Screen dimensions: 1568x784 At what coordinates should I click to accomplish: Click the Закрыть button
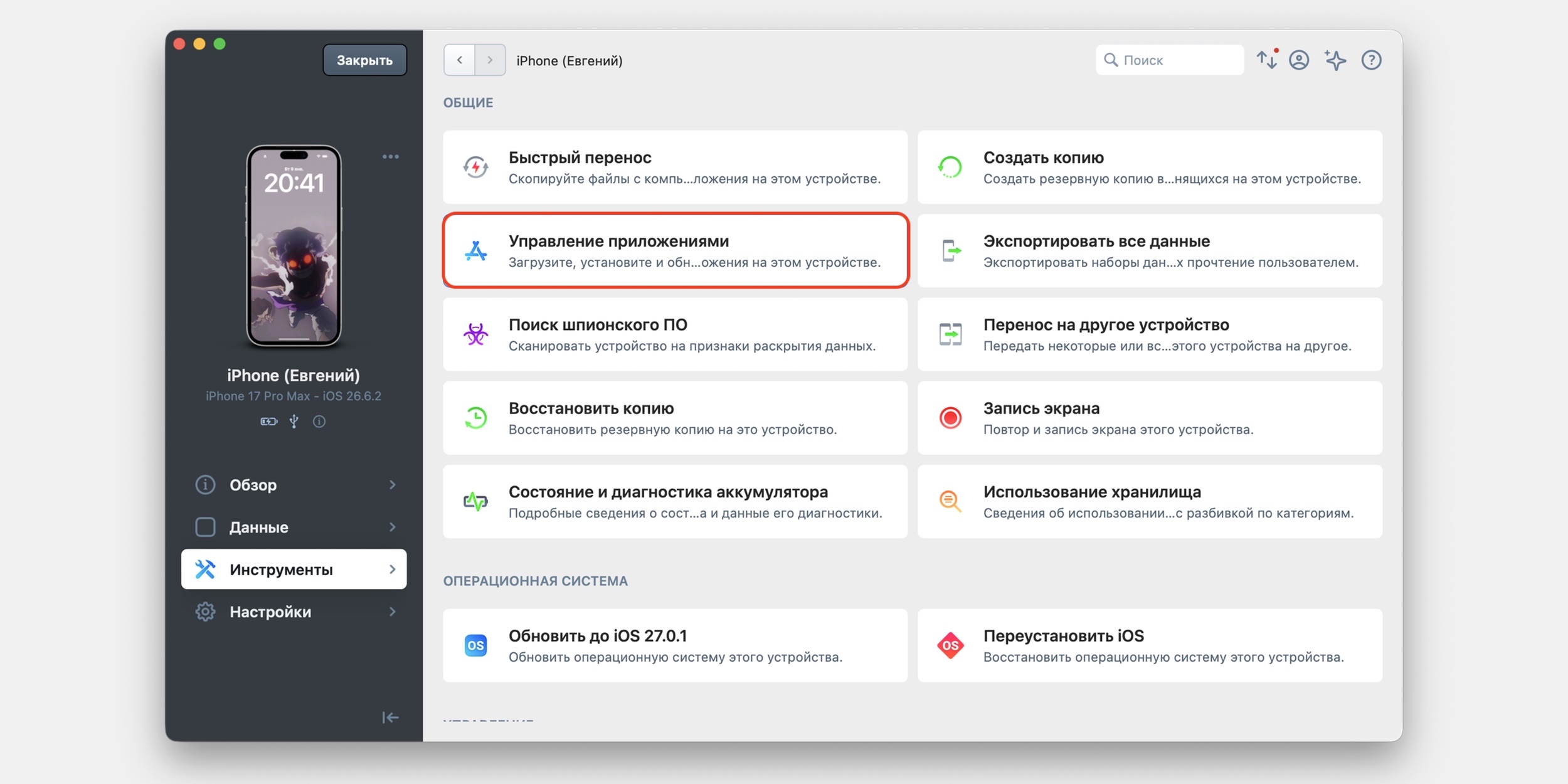click(x=364, y=60)
